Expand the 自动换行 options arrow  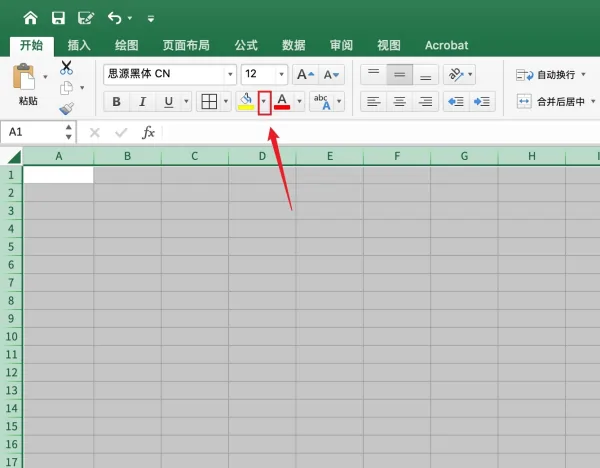(x=583, y=75)
